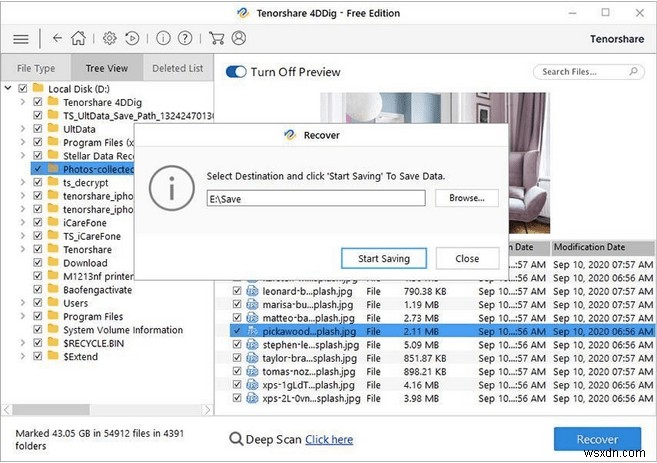Expand the $Extend folder node
Viewport: 657px width, 463px height.
click(23, 357)
